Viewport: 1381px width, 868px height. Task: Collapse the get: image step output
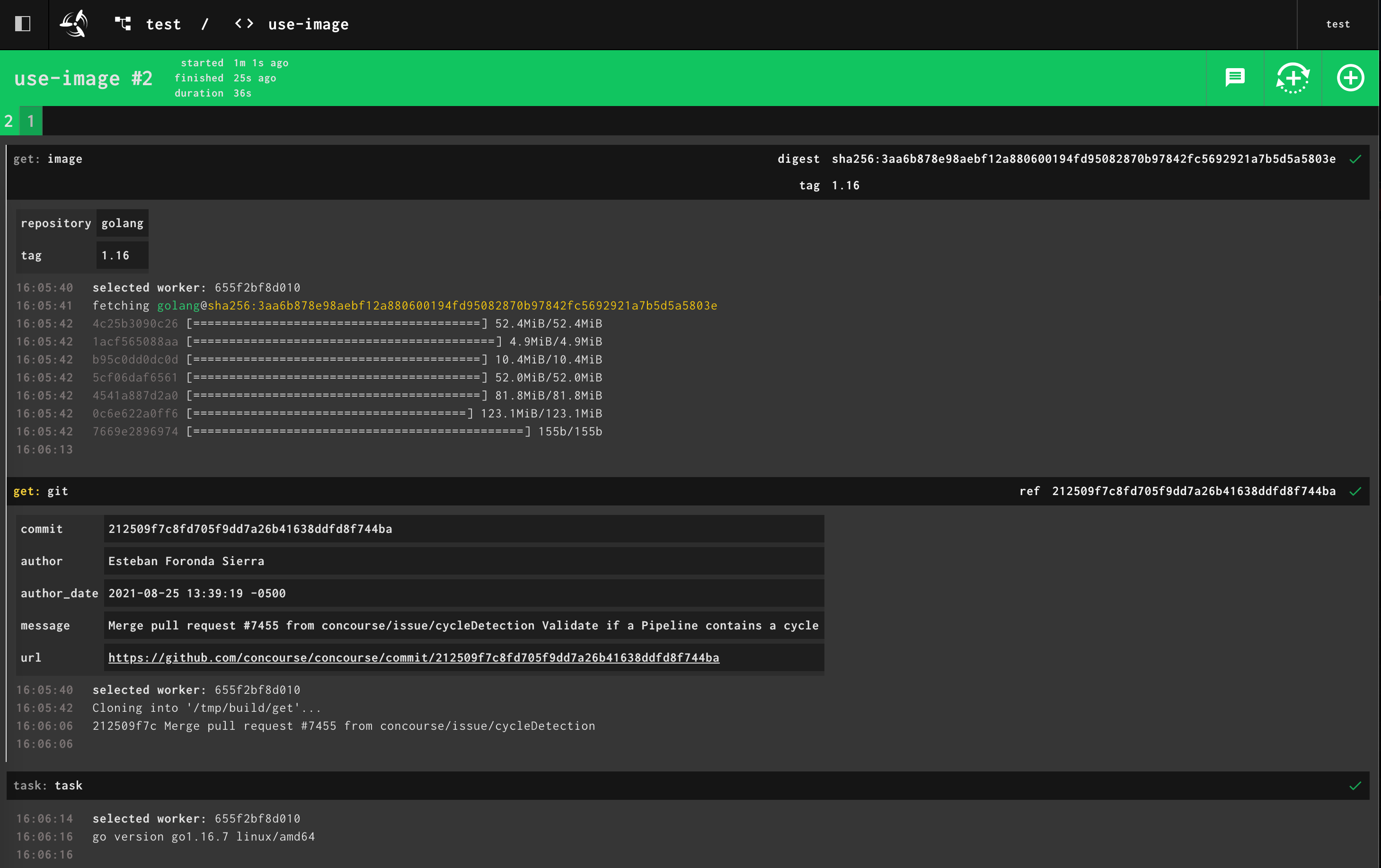[49, 159]
